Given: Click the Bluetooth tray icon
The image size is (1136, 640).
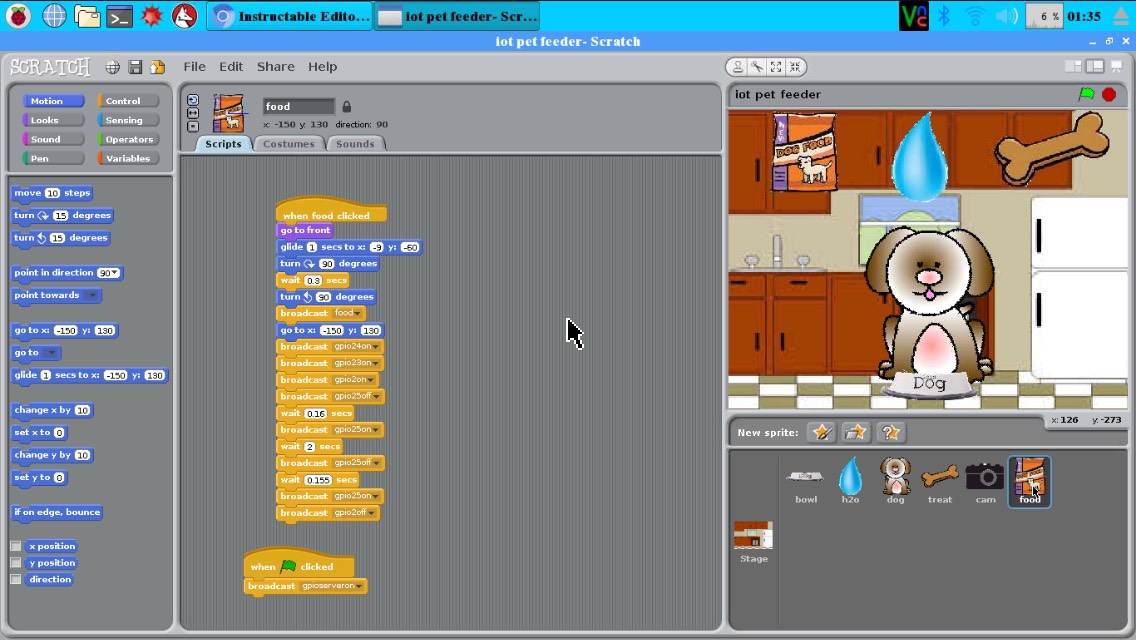Looking at the screenshot, I should pyautogui.click(x=943, y=16).
